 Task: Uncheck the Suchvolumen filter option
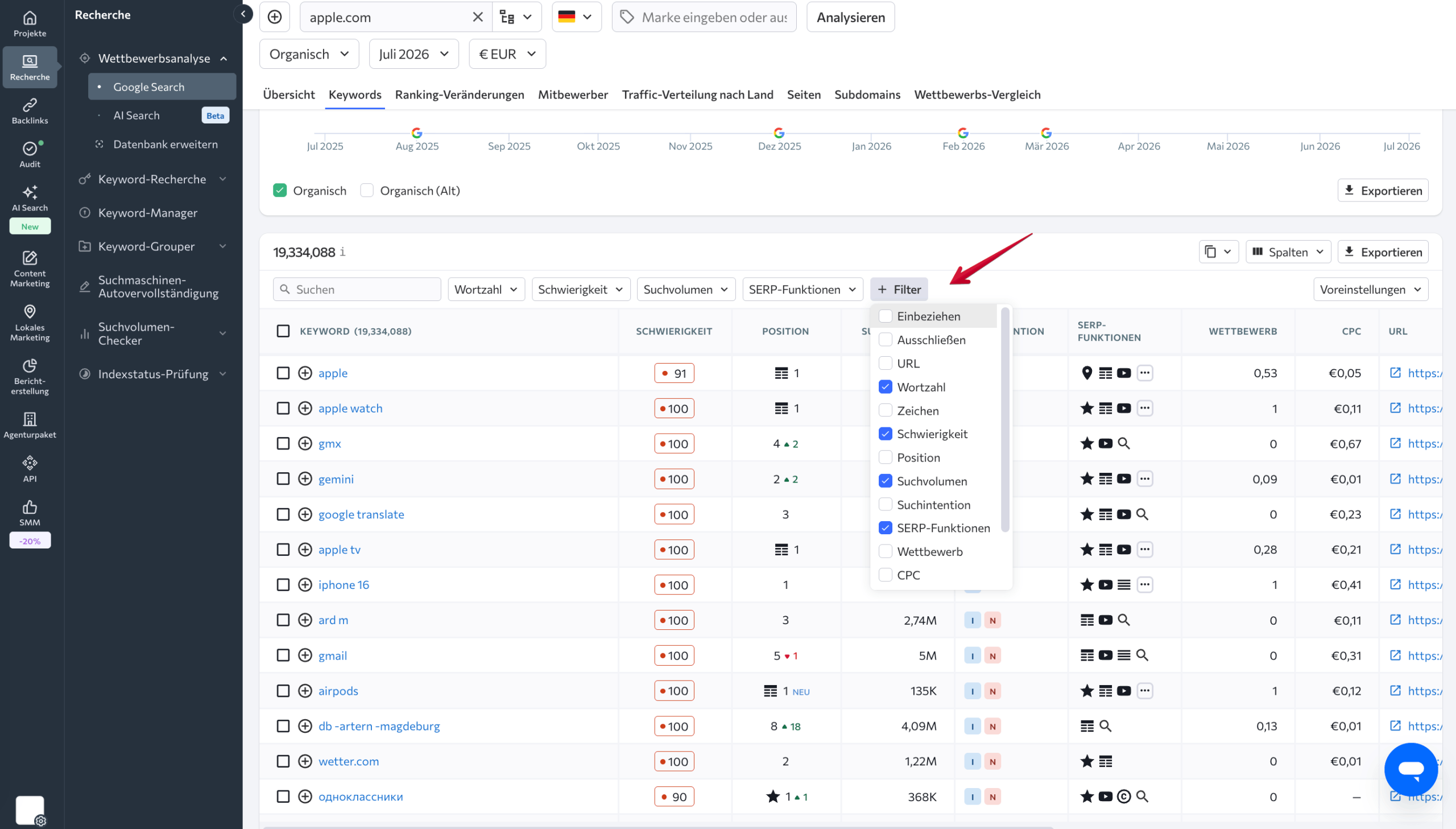886,481
